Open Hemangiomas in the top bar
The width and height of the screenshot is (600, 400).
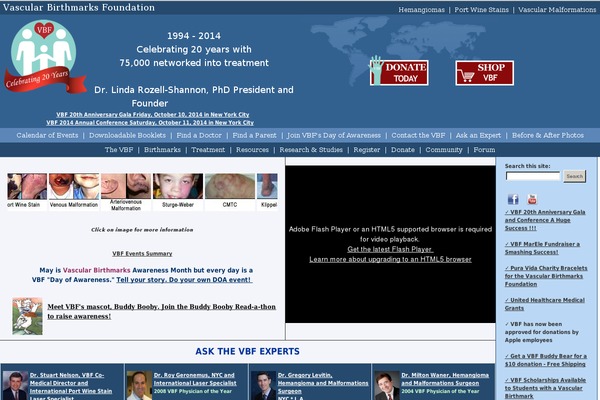(x=421, y=10)
